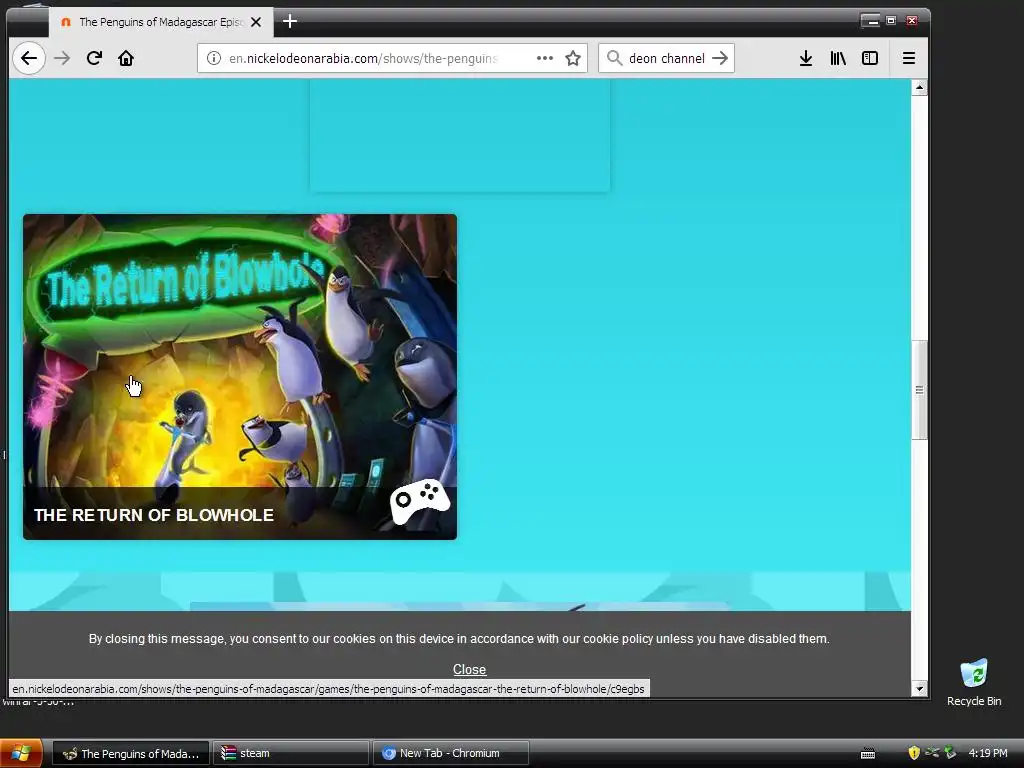The width and height of the screenshot is (1024, 768).
Task: Open the page actions three-dot menu
Action: point(545,58)
